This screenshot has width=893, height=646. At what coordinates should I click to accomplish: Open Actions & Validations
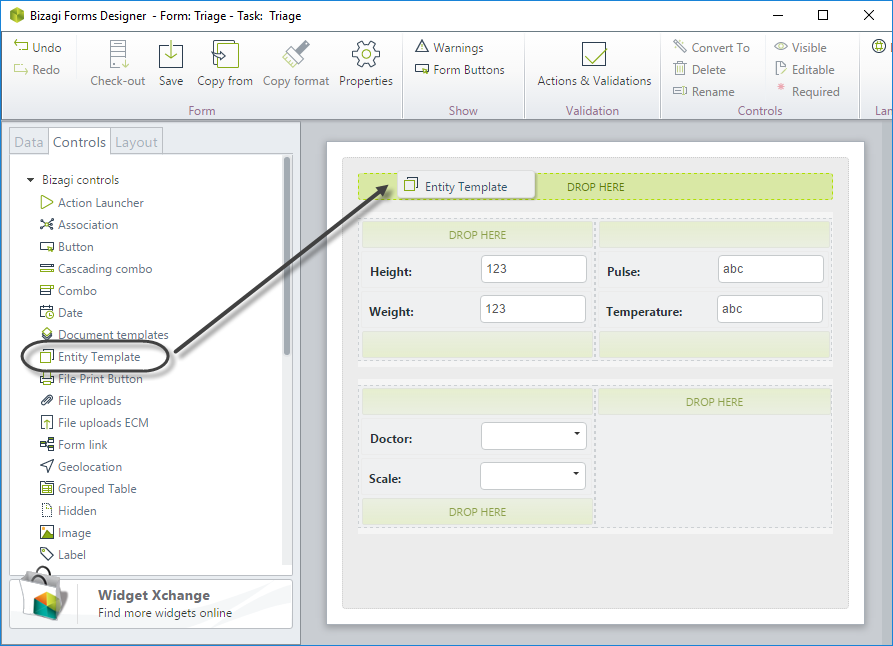coord(594,63)
